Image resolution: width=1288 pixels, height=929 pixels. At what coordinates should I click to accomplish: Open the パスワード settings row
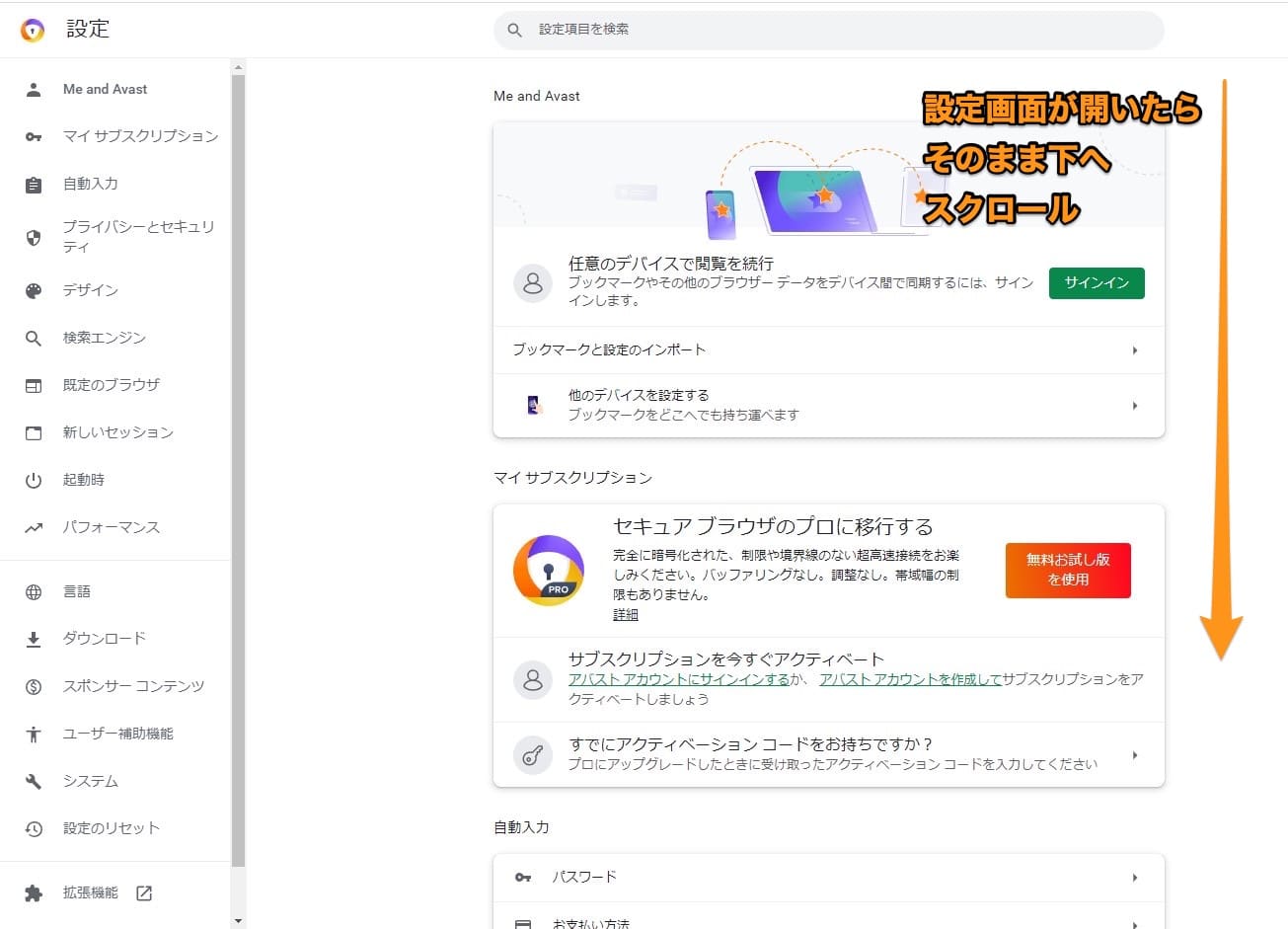(x=828, y=877)
